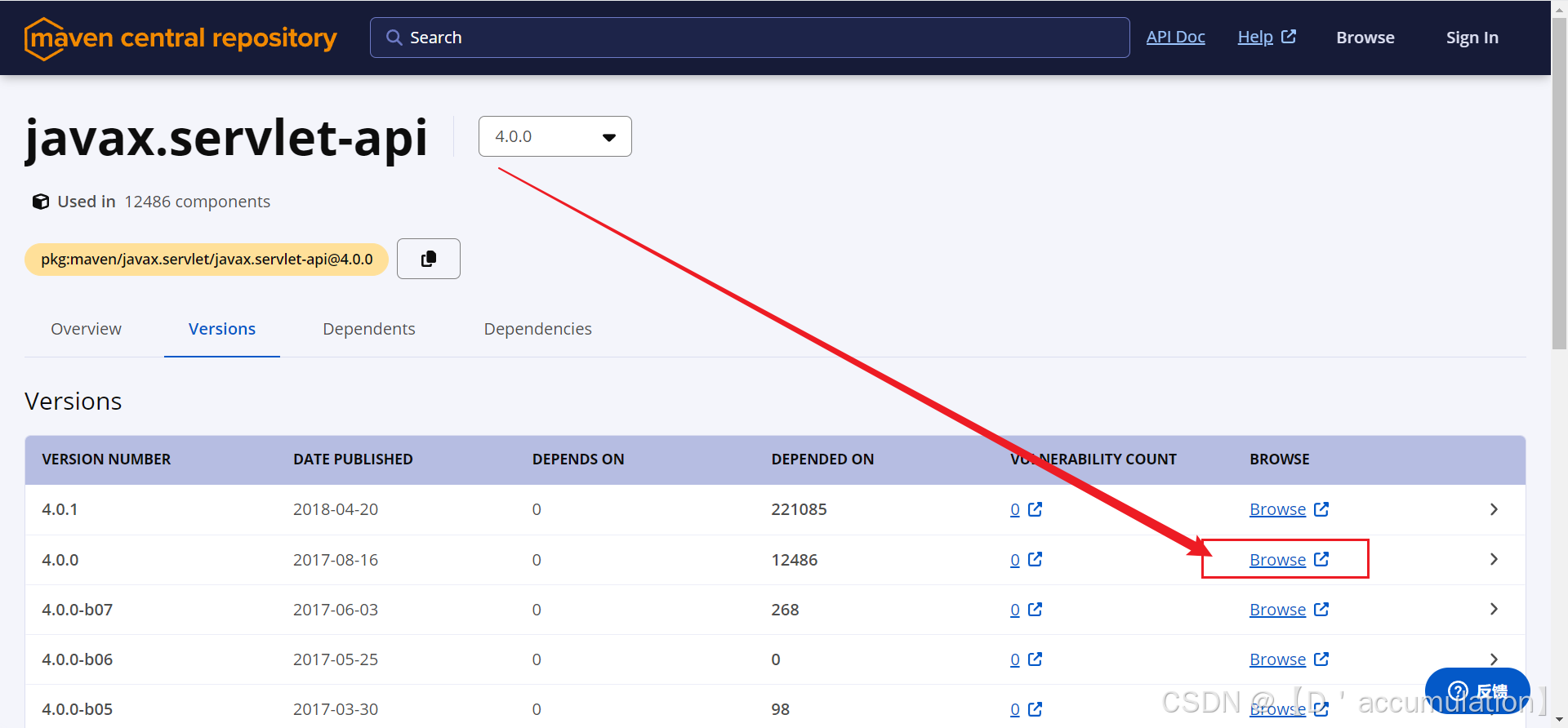Expand the 4.0.0-b07 row chevron

pos(1494,610)
